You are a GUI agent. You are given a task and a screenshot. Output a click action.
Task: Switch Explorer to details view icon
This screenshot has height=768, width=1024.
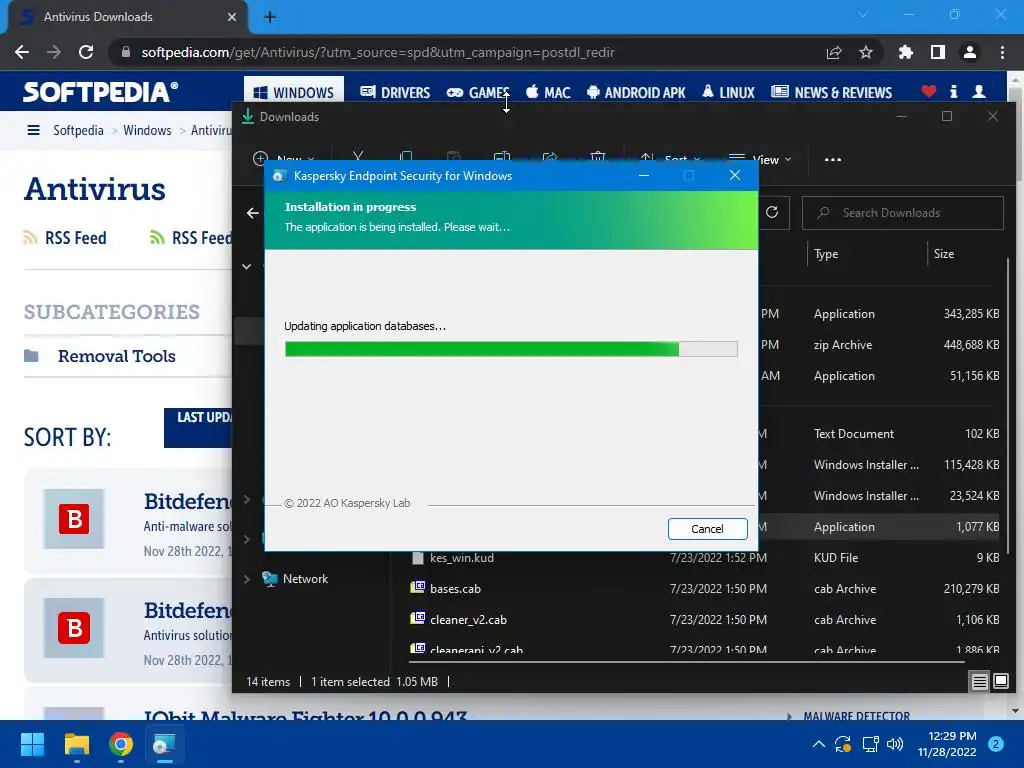[980, 682]
